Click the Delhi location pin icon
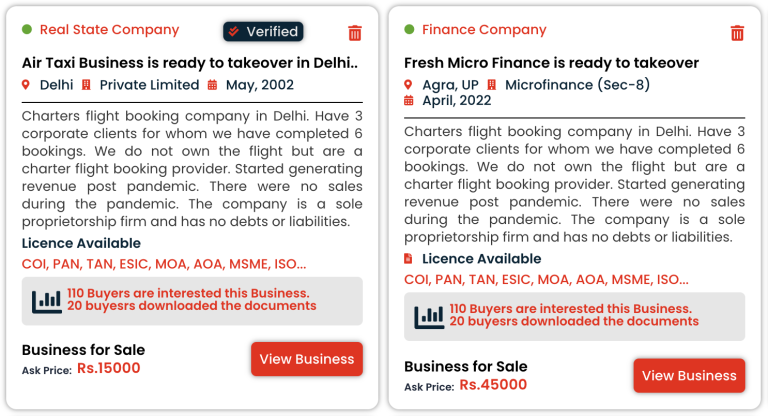 point(26,85)
